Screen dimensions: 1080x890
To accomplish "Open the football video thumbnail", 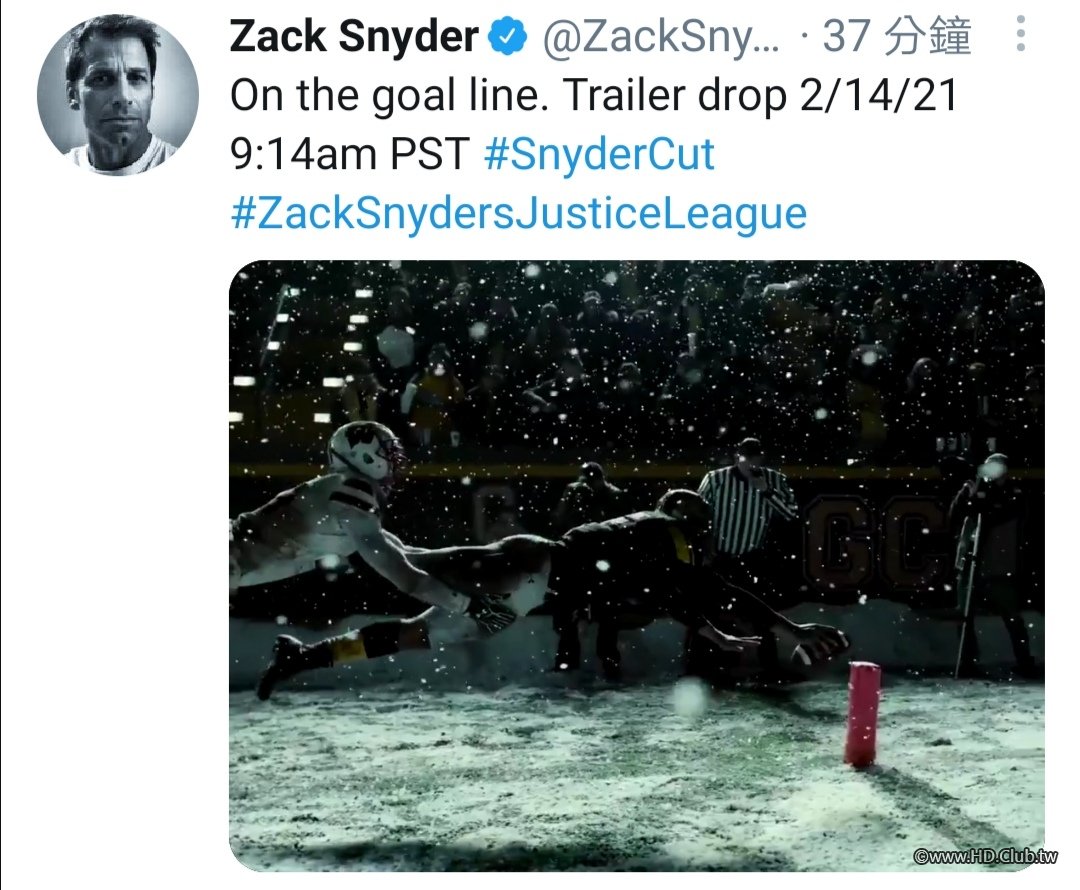I will tap(636, 566).
